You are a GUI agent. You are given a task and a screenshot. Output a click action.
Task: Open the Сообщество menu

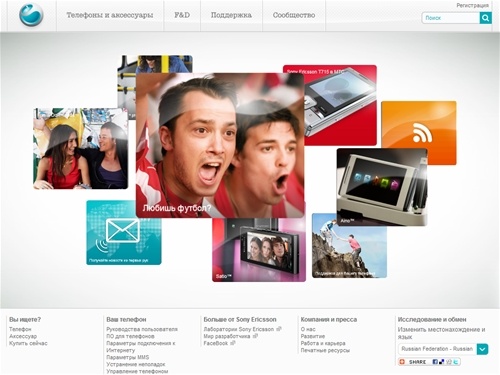coord(294,15)
